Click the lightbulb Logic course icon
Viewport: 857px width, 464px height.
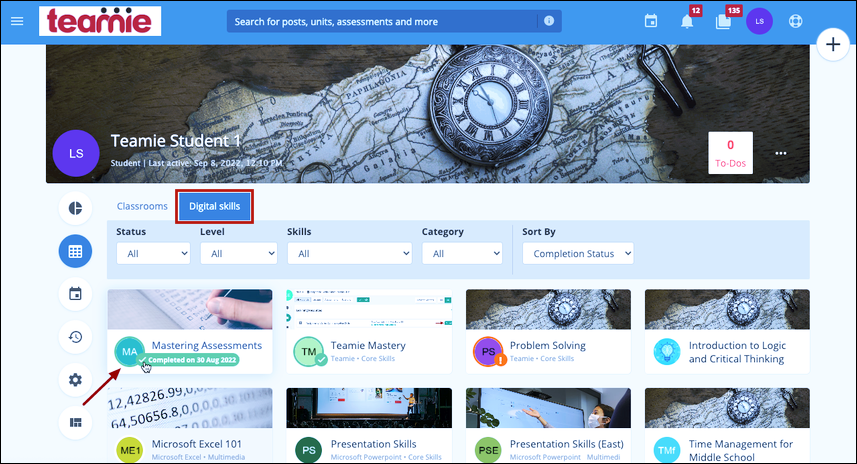667,351
